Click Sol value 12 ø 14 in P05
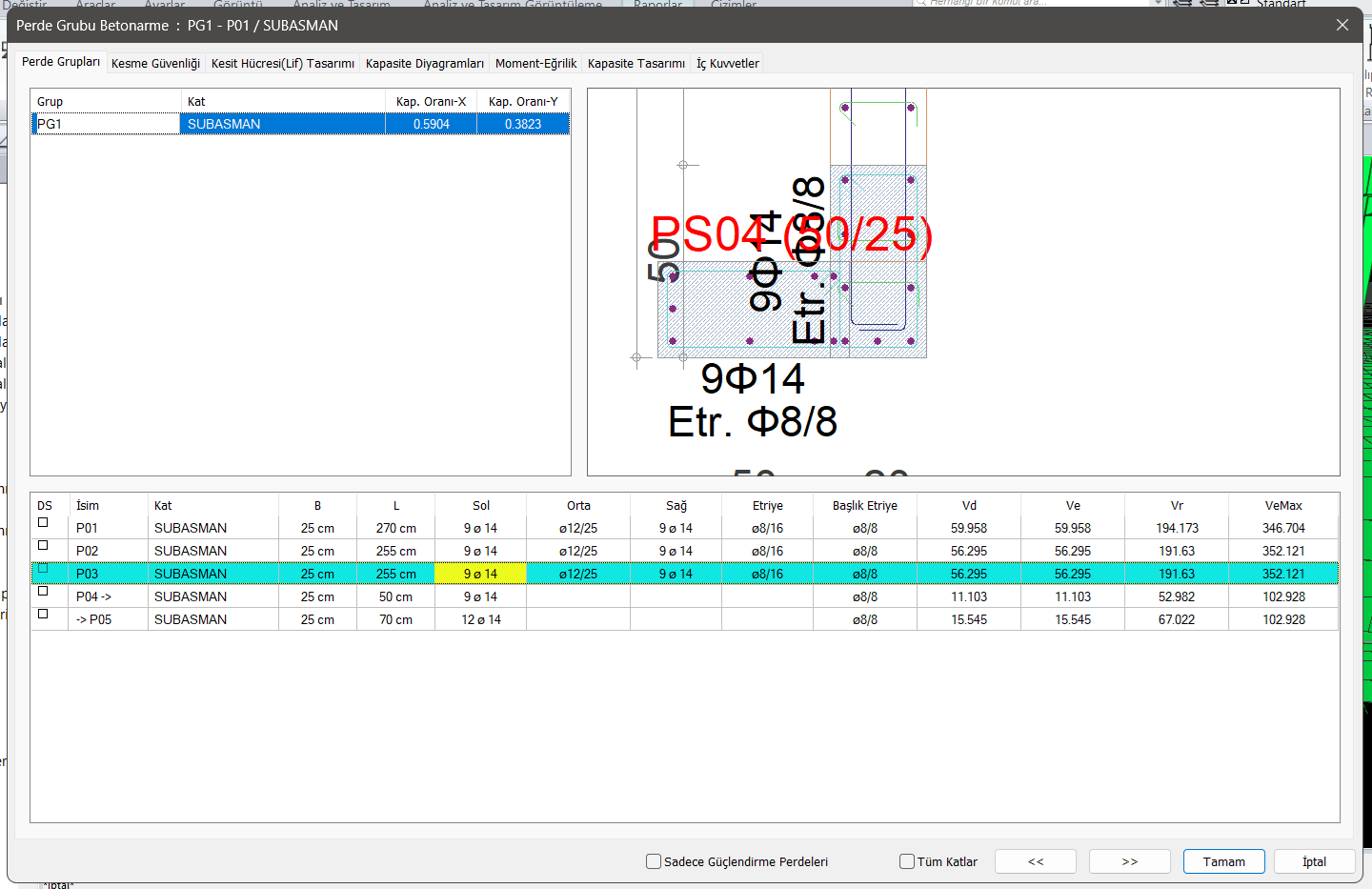Image resolution: width=1372 pixels, height=889 pixels. point(481,619)
